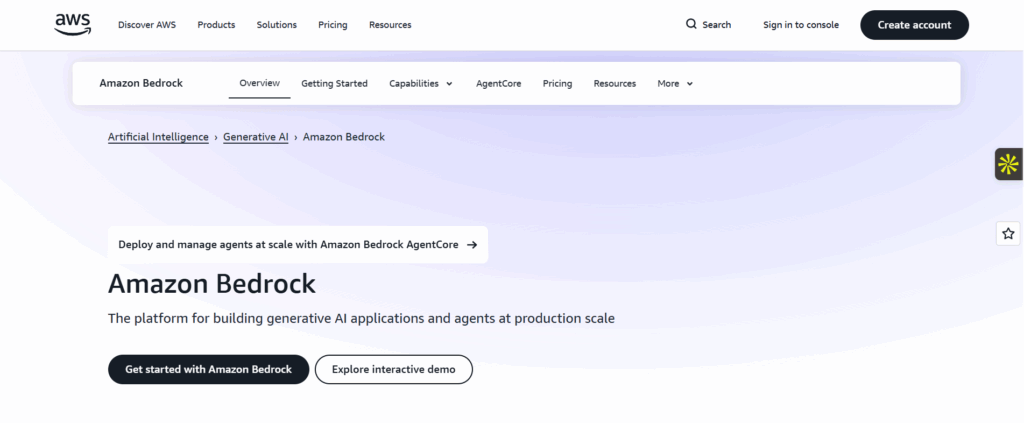Open the Deploy and manage agents banner
Screen dimensions: 1024x423
298,245
